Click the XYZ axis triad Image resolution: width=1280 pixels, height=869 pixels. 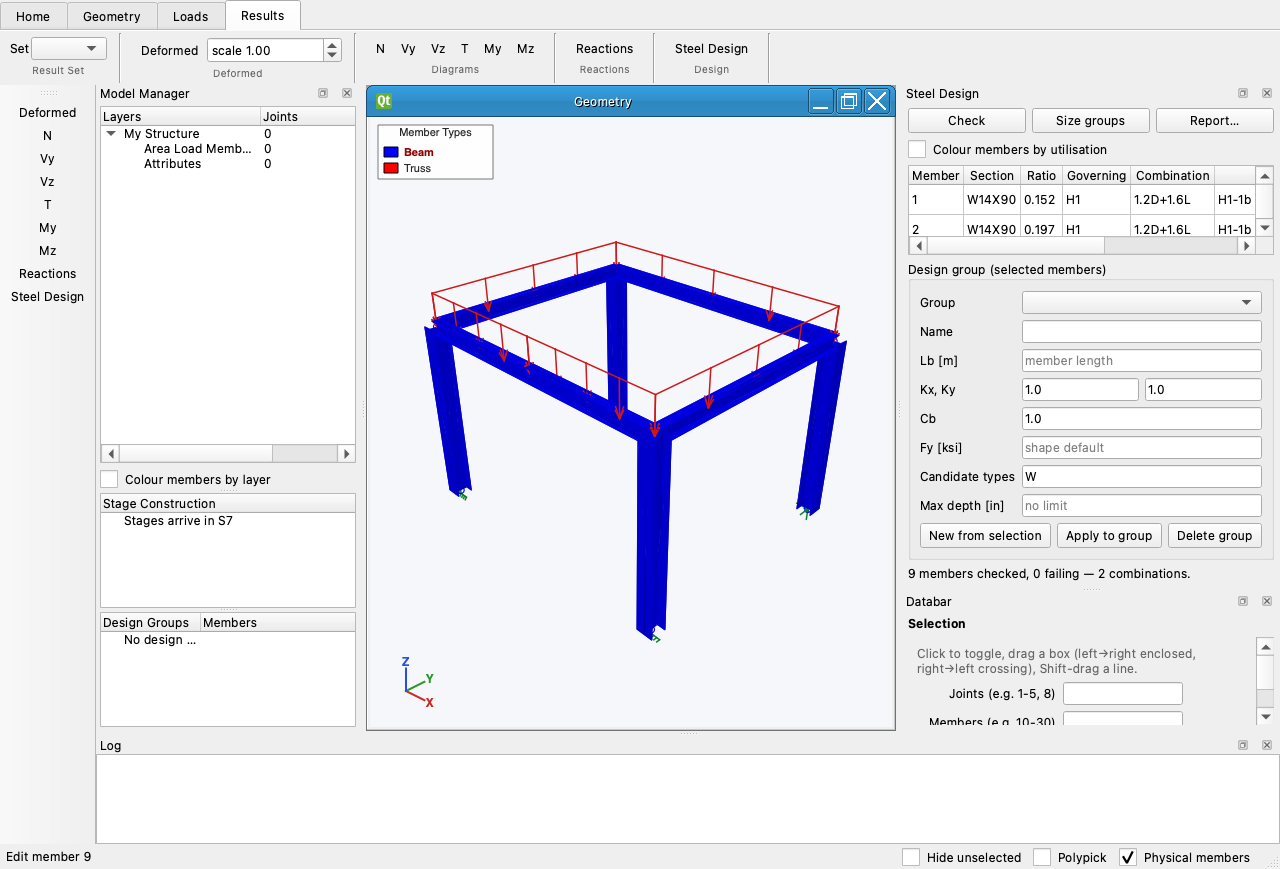point(418,682)
